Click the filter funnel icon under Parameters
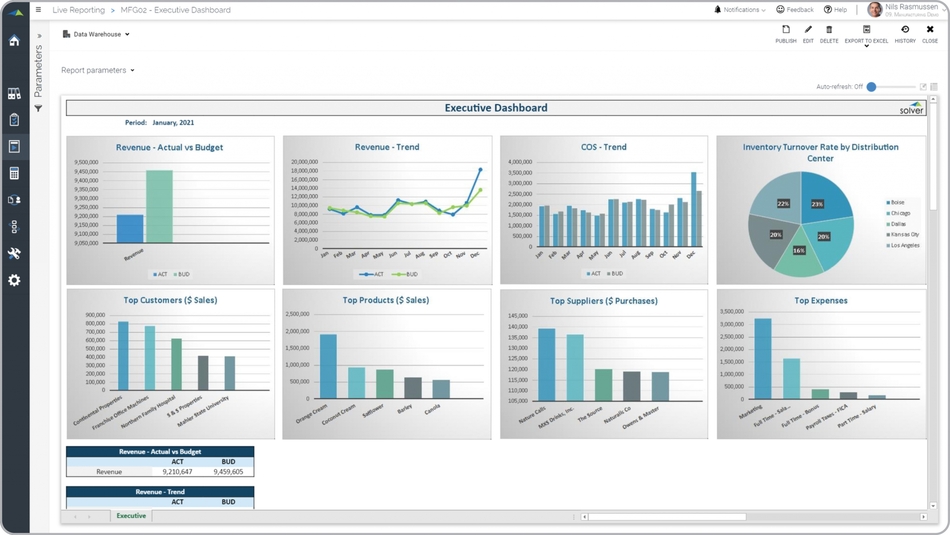 pos(38,108)
